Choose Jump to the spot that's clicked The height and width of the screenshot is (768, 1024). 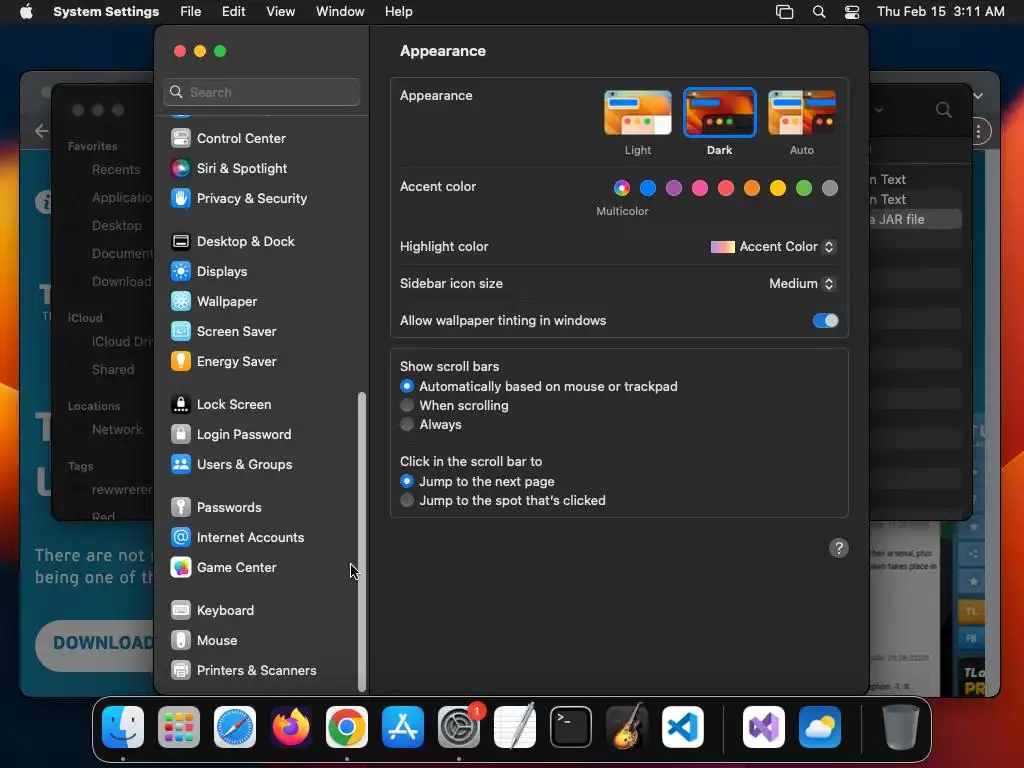click(x=407, y=500)
